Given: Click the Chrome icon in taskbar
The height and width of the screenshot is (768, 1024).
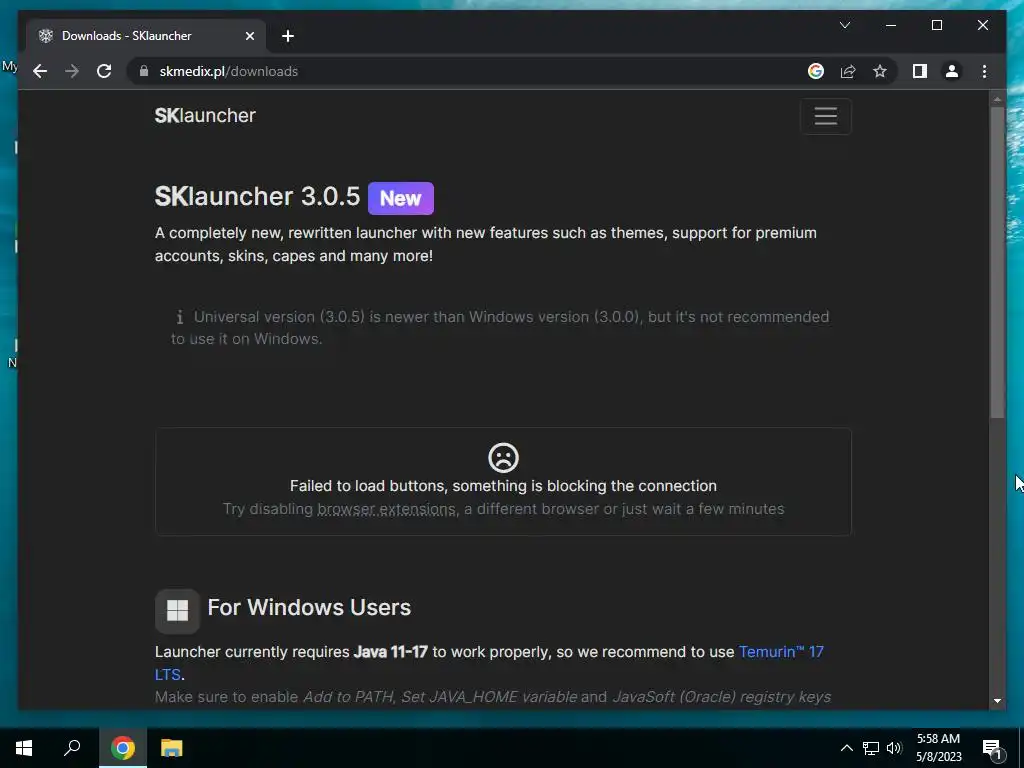Looking at the screenshot, I should [123, 748].
